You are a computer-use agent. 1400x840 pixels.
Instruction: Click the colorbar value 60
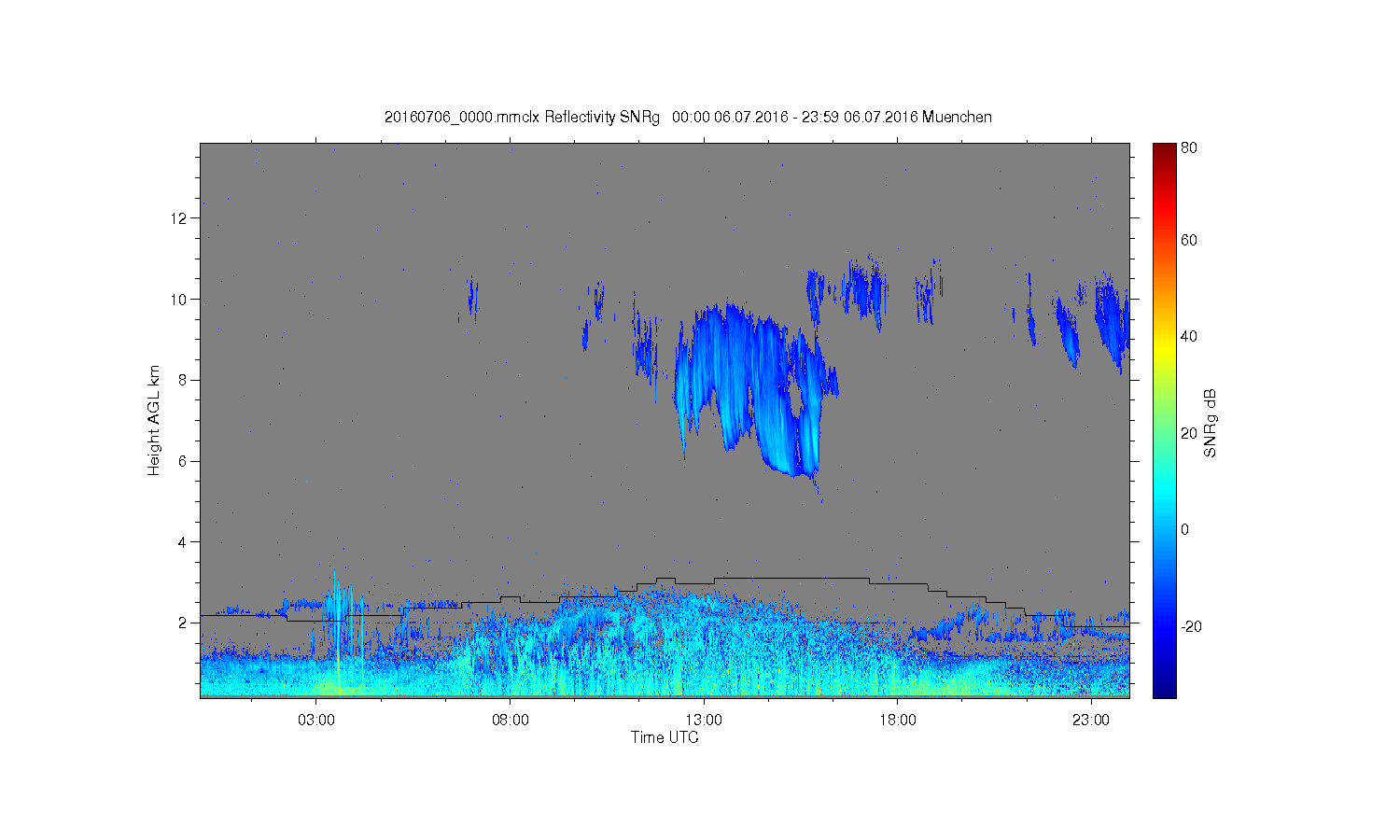tap(1189, 240)
